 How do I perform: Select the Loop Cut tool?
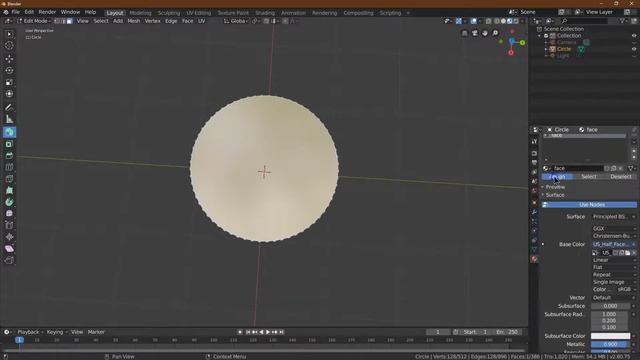[9, 167]
